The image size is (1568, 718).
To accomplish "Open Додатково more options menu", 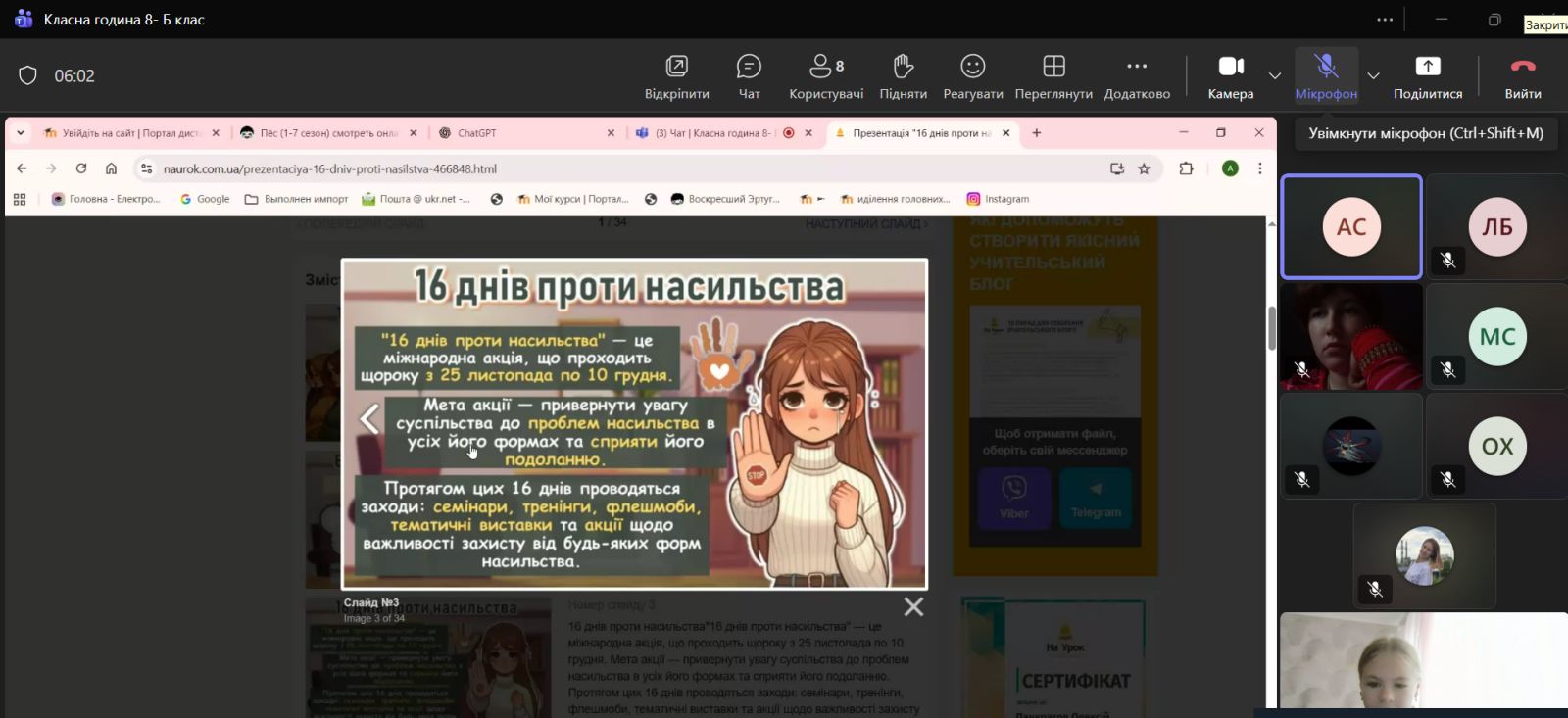I will (x=1137, y=76).
